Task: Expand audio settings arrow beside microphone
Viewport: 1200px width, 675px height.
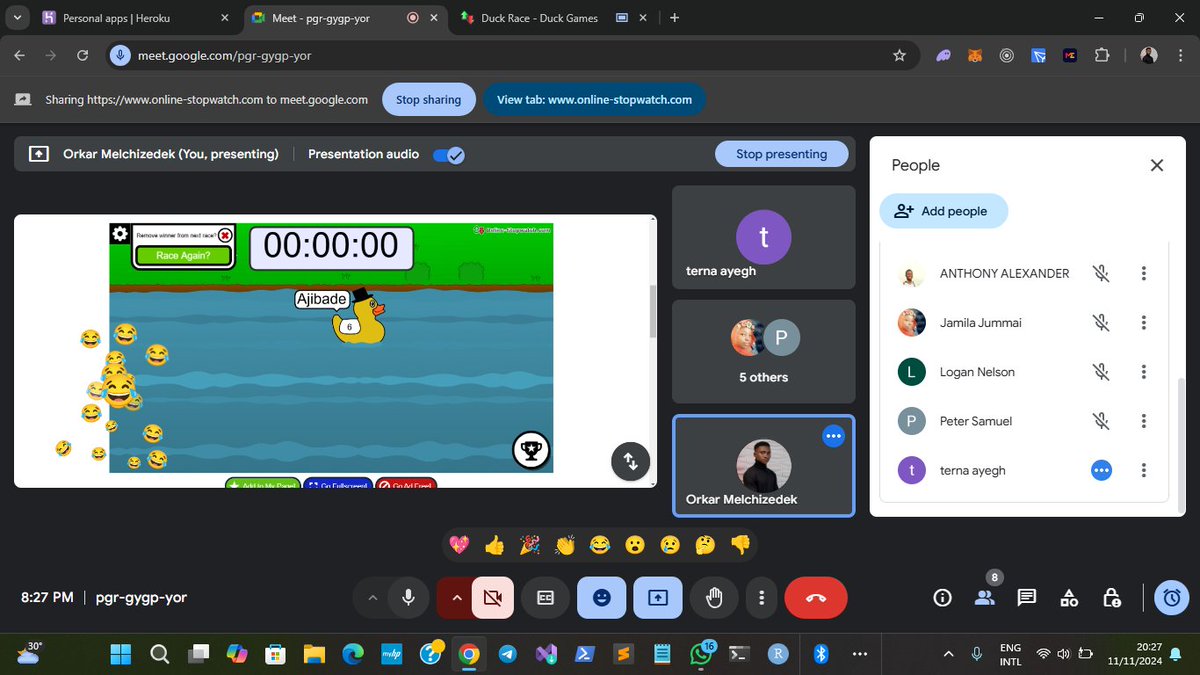Action: tap(372, 598)
